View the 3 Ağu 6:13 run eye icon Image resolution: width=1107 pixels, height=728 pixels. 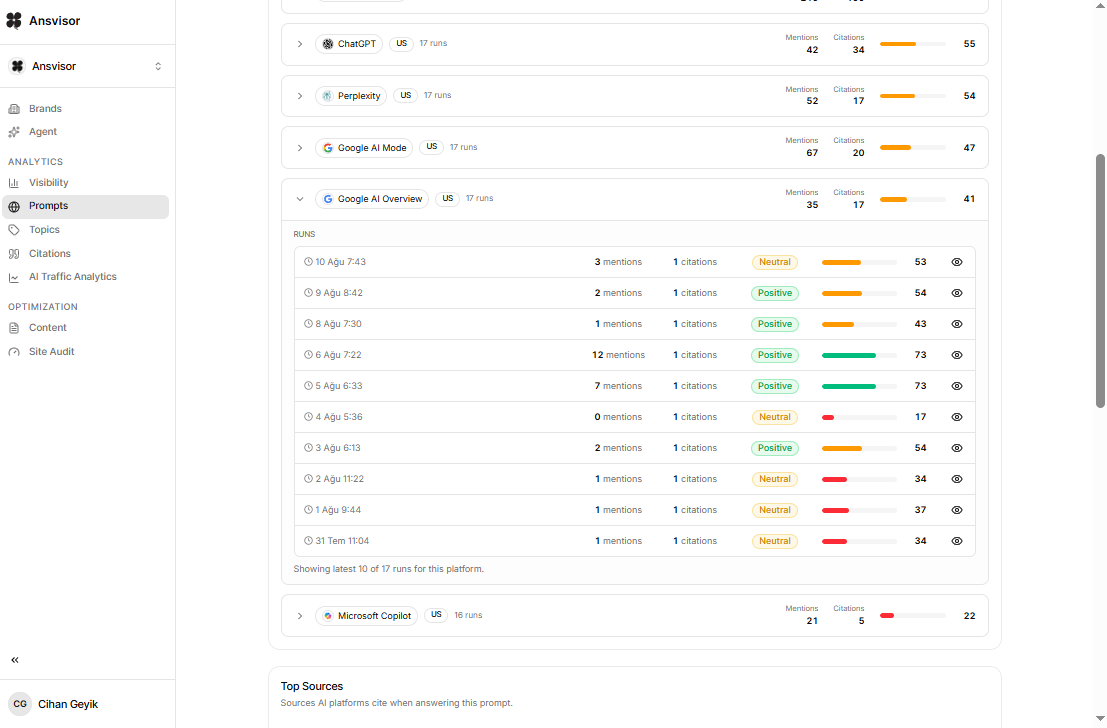(x=957, y=448)
